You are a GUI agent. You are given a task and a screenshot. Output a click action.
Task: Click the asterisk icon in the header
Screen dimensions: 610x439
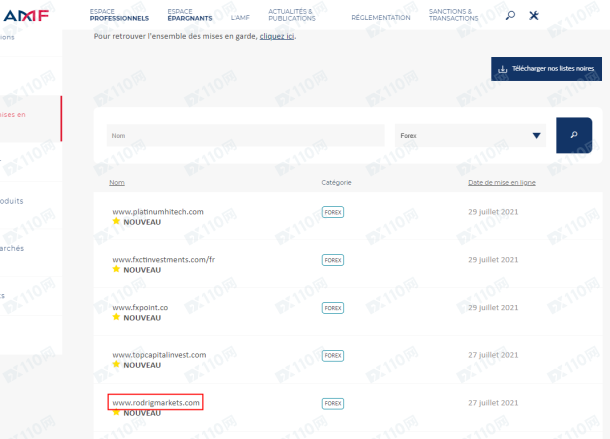[534, 15]
